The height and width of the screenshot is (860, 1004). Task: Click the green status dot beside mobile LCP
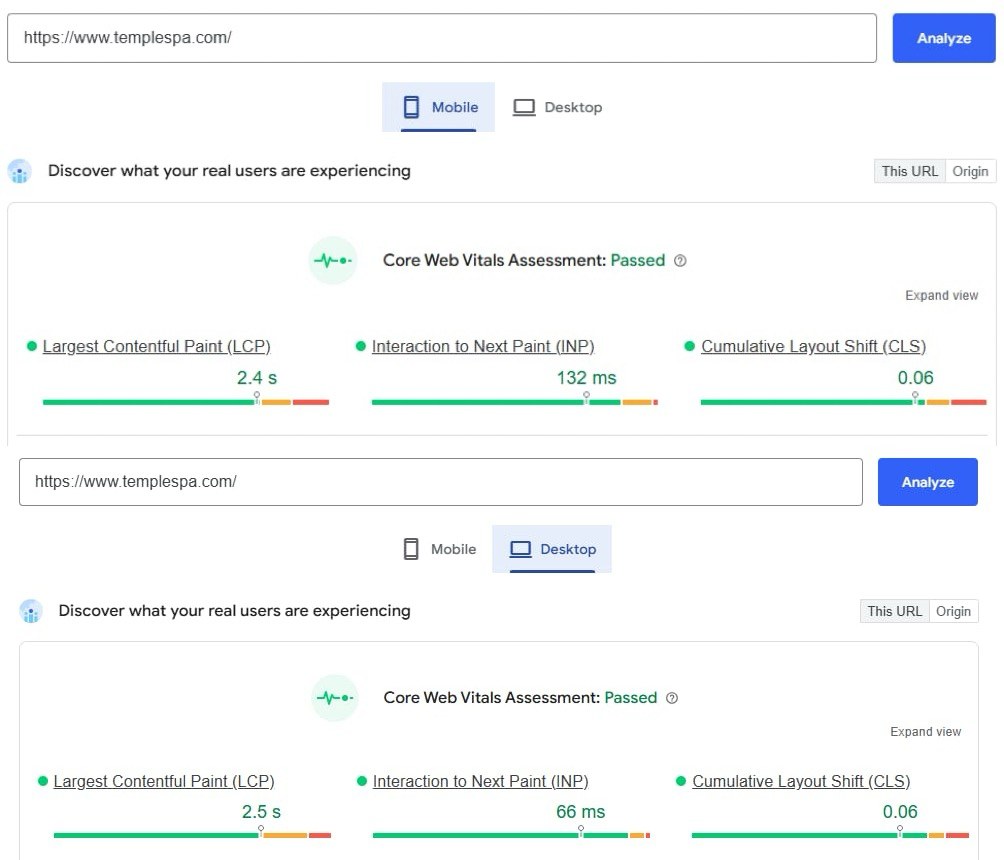click(31, 346)
